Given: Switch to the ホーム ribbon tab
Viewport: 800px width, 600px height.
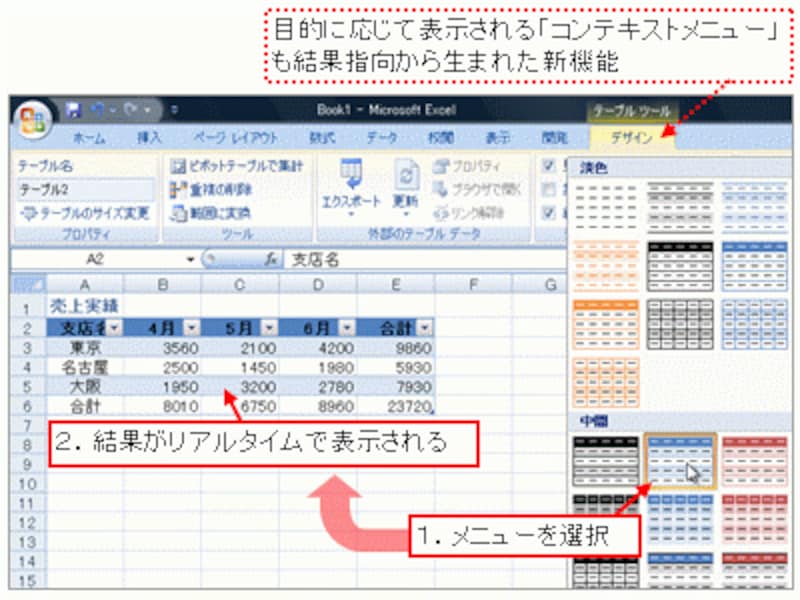Looking at the screenshot, I should click(x=89, y=138).
